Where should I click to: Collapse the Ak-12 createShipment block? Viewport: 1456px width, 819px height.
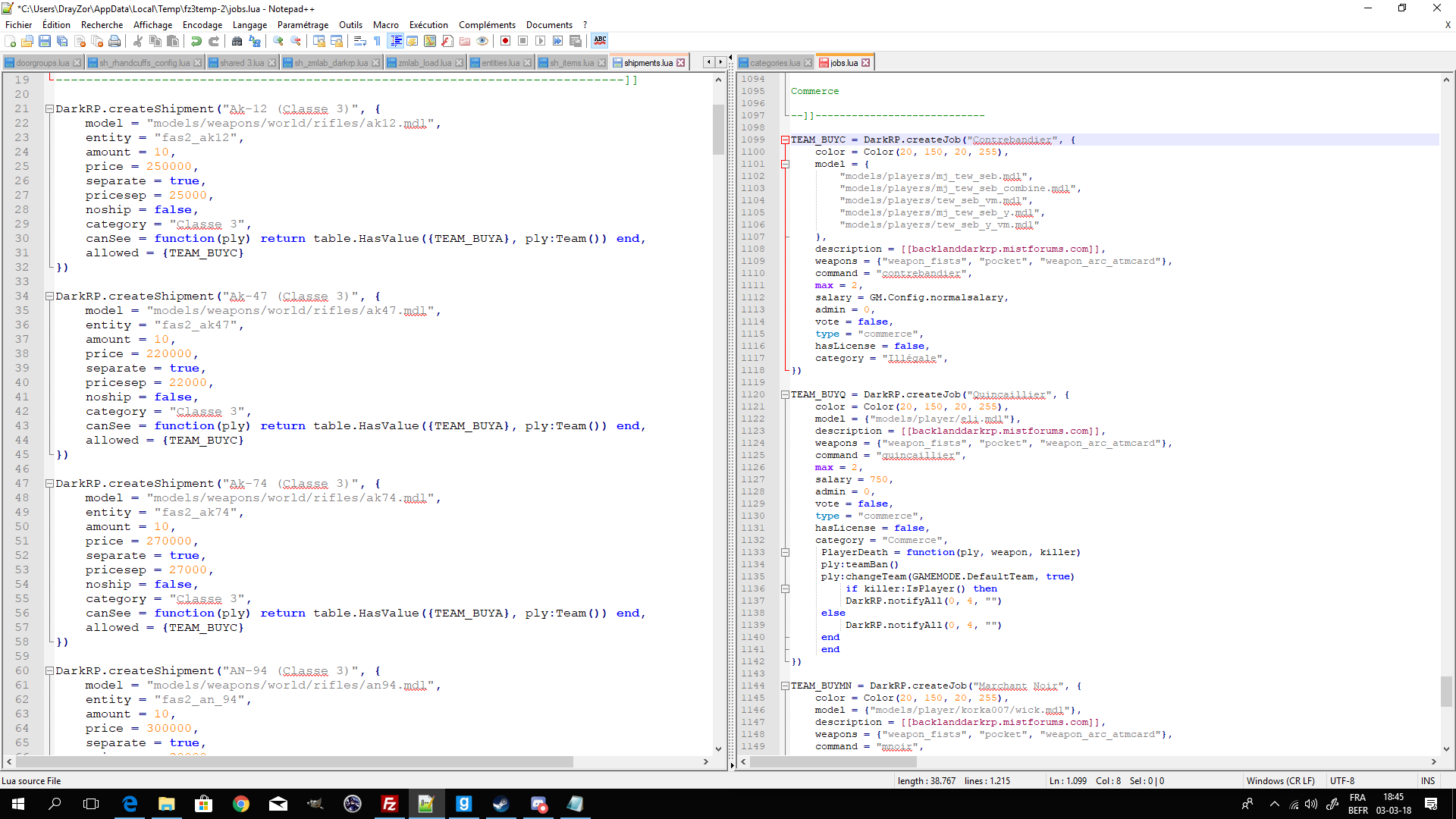49,109
